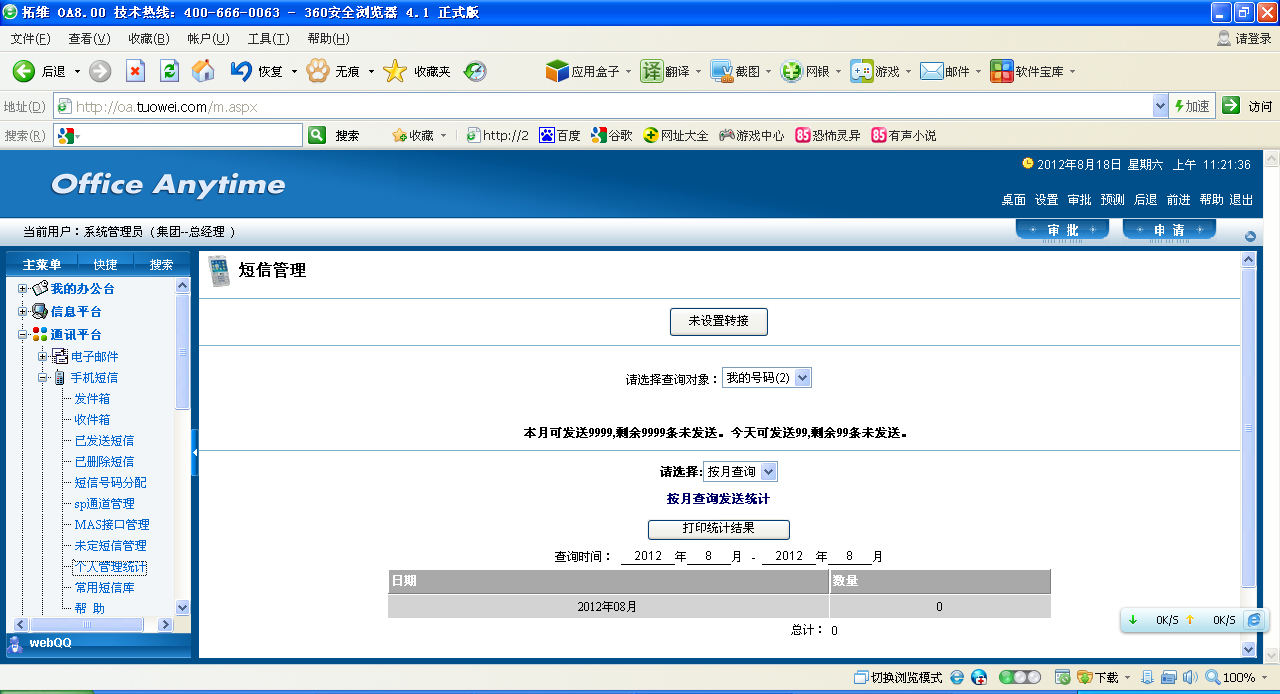Click the green search magnifier button

click(317, 135)
